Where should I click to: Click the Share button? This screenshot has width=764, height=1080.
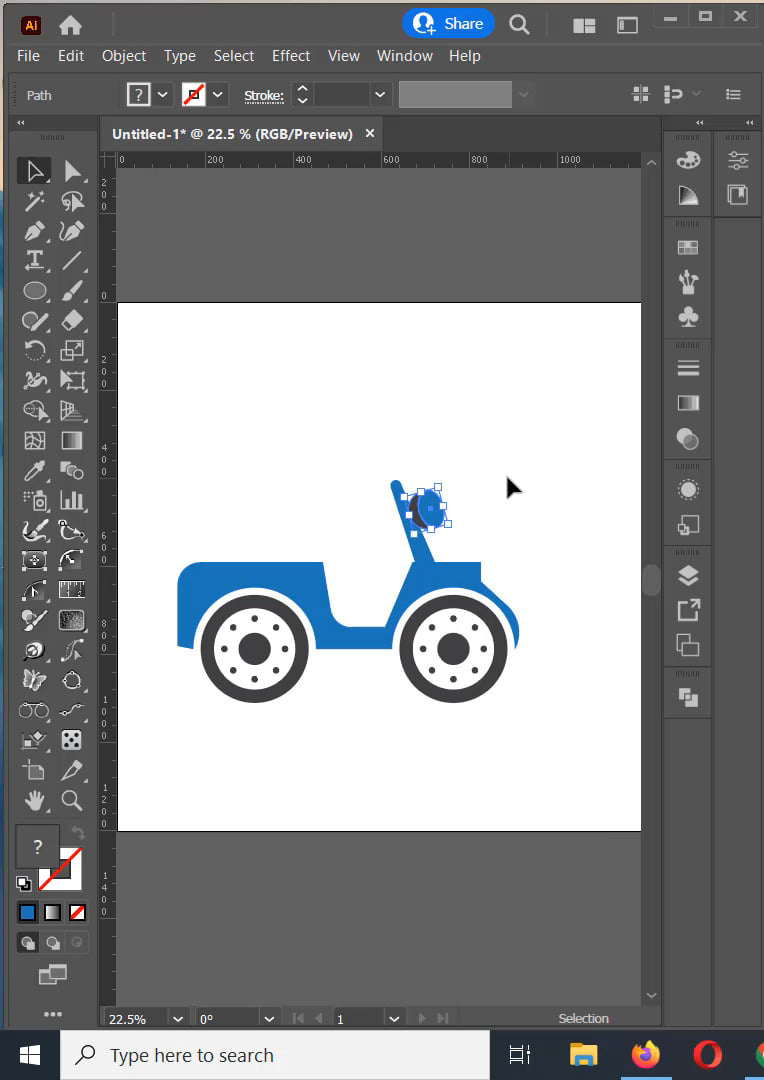(448, 23)
